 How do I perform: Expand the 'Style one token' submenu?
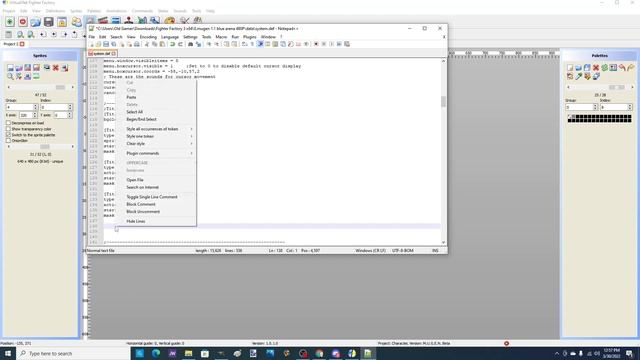coord(156,136)
